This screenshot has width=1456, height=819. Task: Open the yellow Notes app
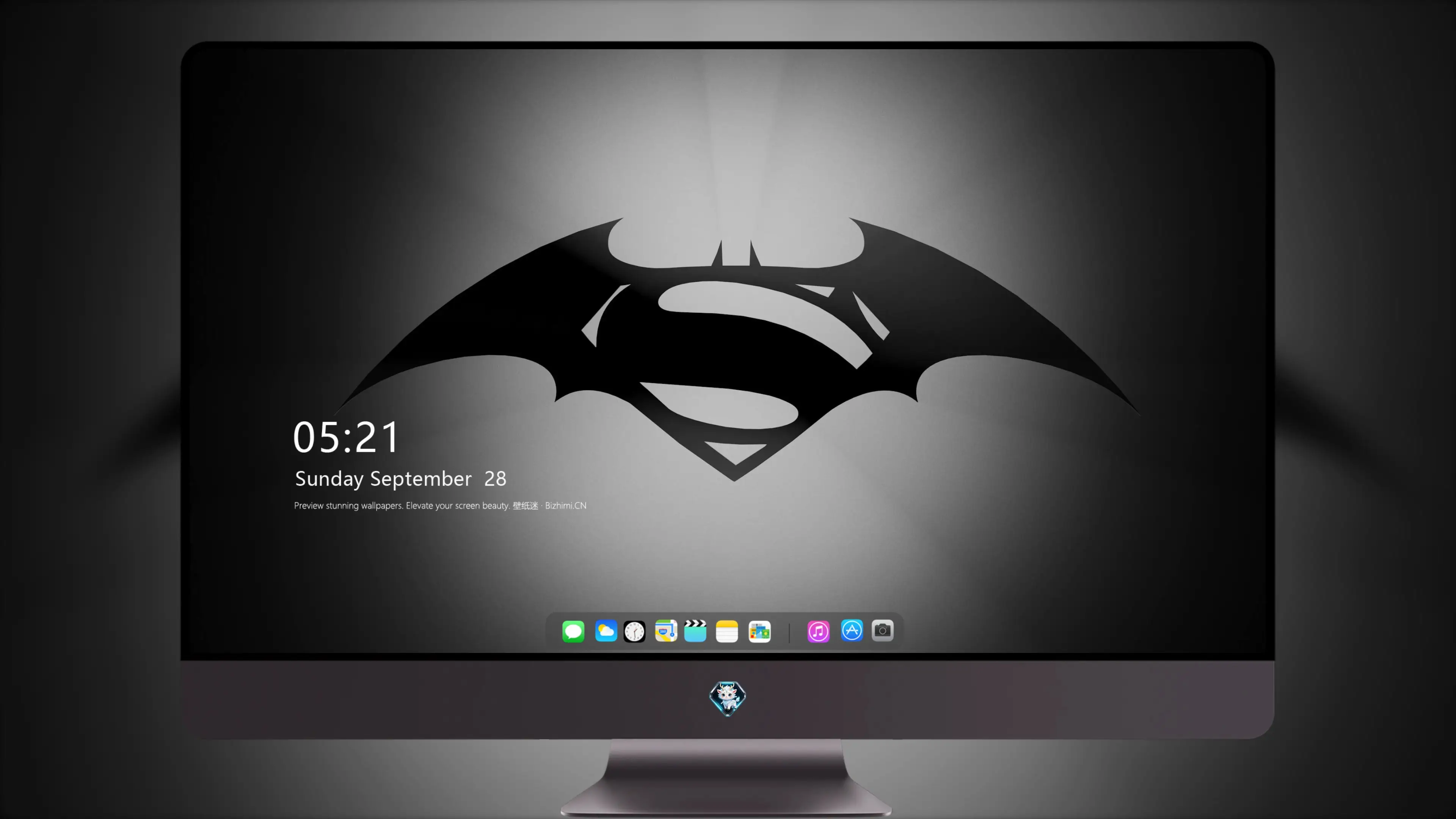pos(727,631)
